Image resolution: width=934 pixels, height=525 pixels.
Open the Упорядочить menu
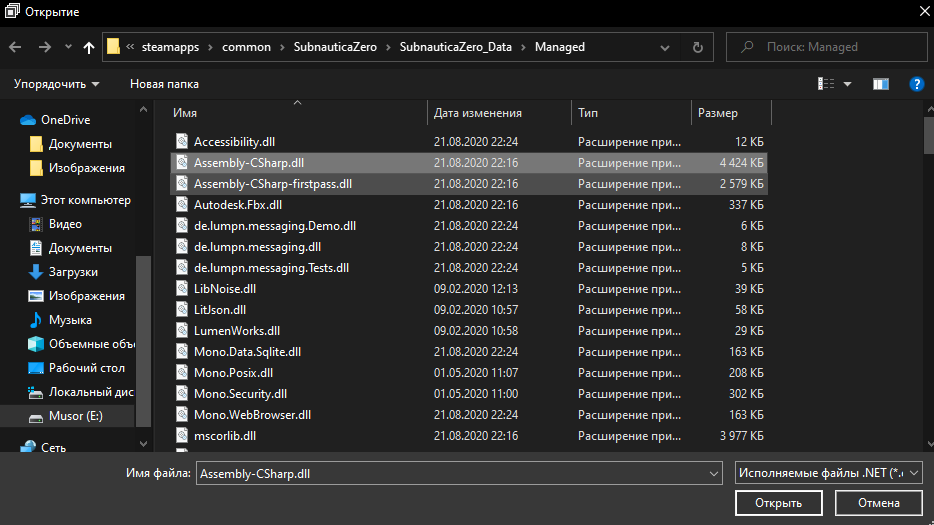coord(57,84)
